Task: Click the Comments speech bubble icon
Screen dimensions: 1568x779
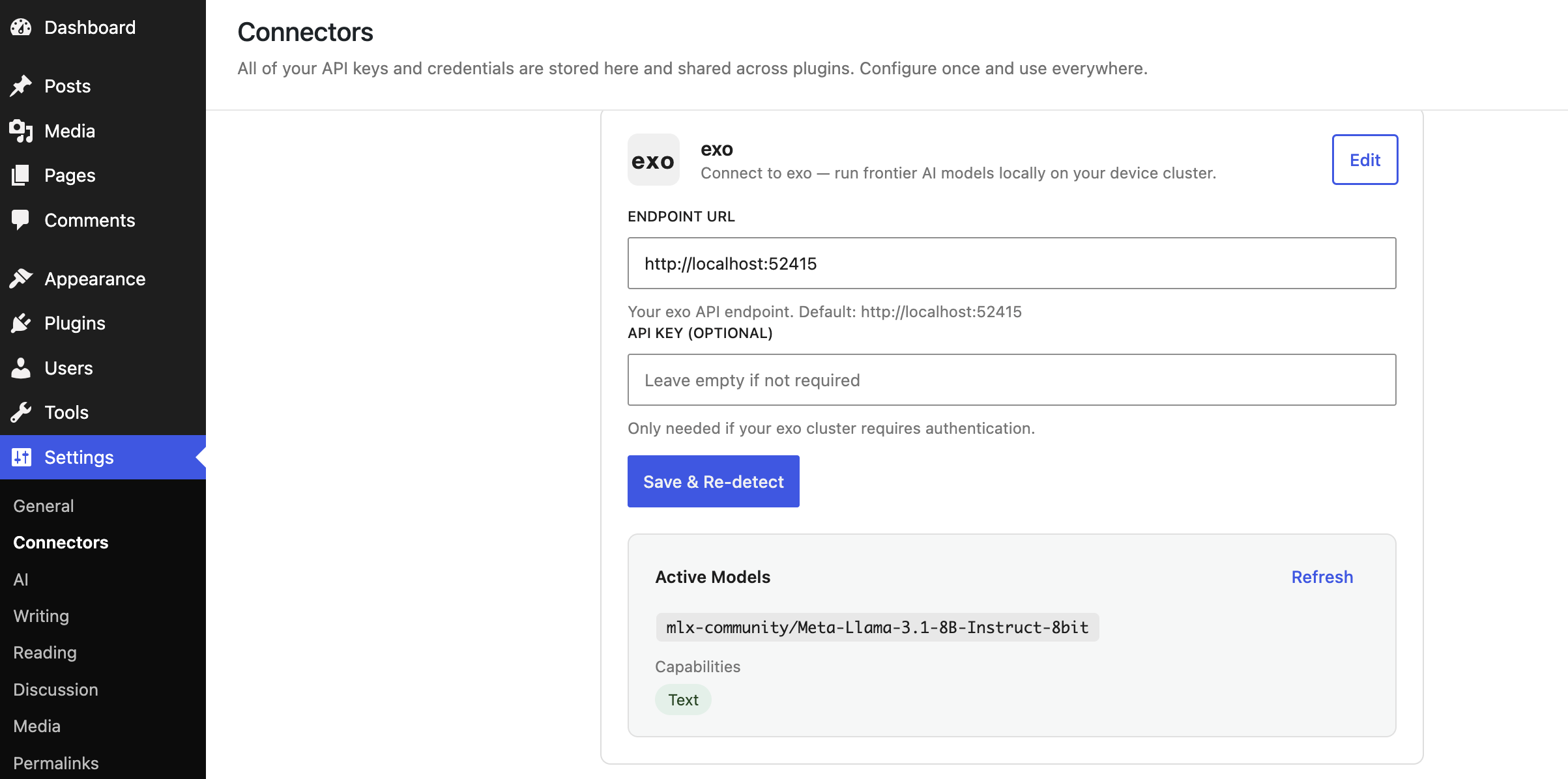Action: click(x=21, y=220)
